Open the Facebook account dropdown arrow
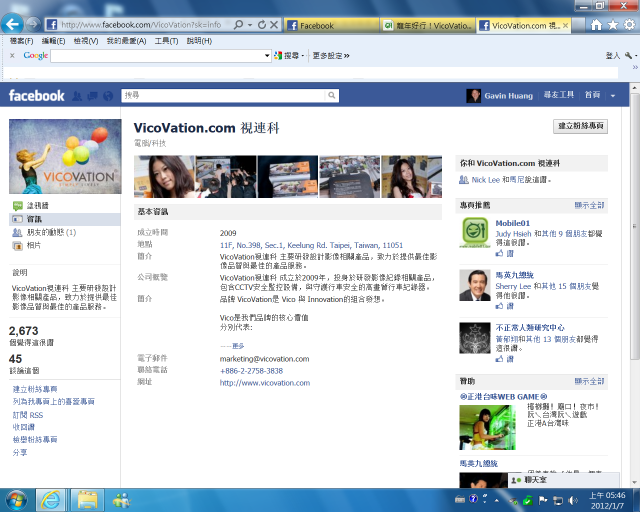The image size is (640, 512). [613, 96]
